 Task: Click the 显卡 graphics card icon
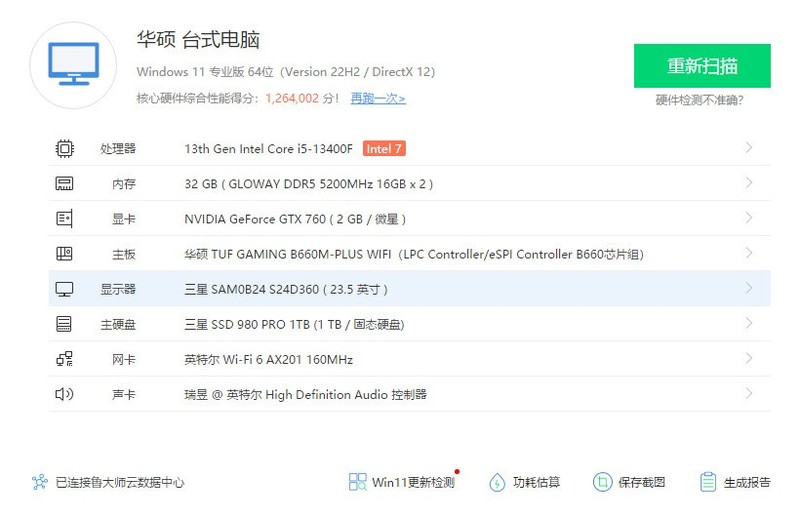[x=64, y=219]
